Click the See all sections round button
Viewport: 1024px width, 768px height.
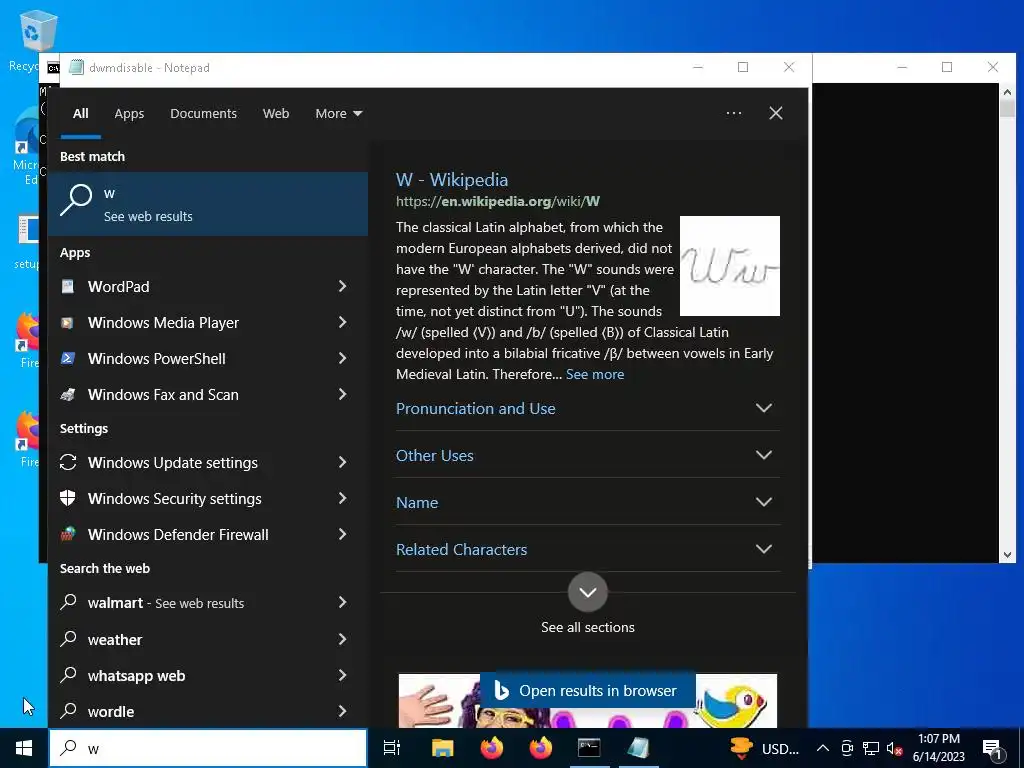tap(588, 592)
